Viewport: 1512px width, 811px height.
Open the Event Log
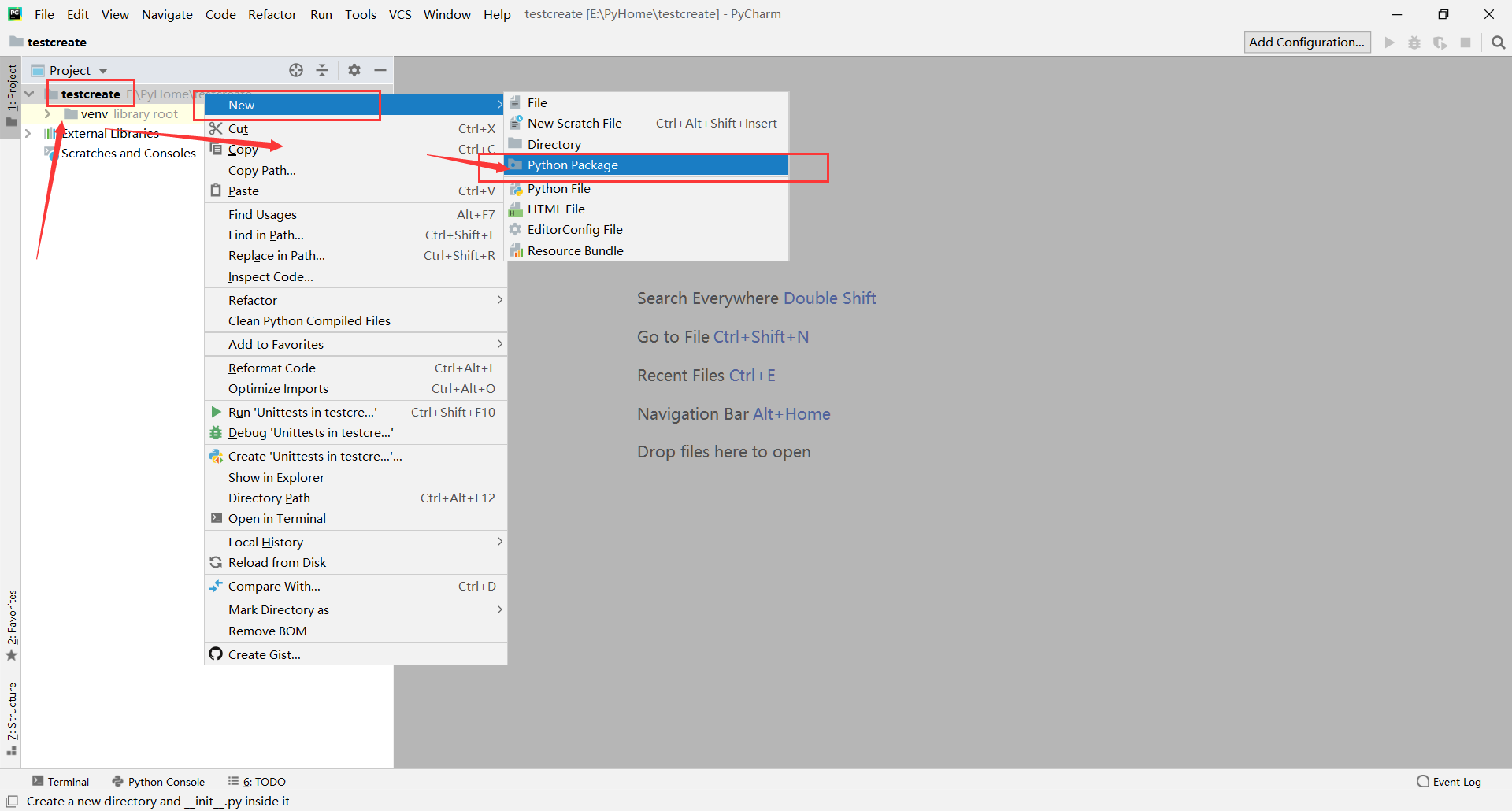pyautogui.click(x=1449, y=782)
